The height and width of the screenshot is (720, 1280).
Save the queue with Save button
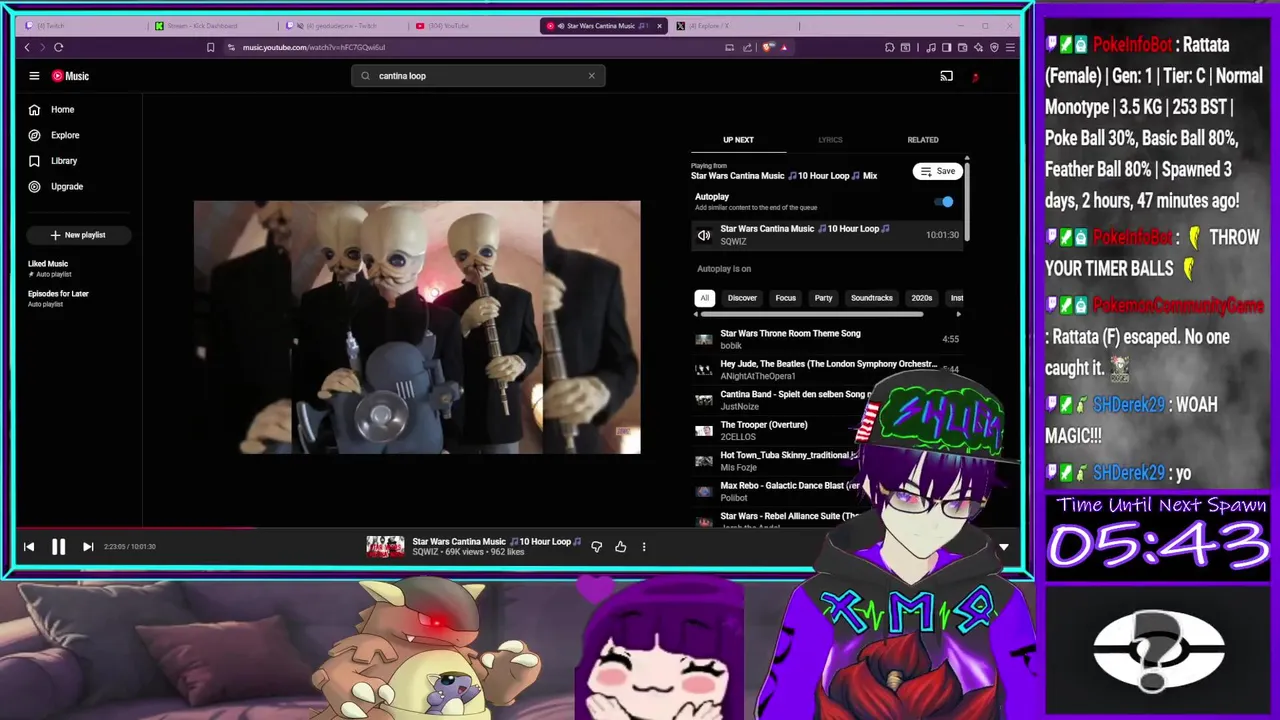938,171
